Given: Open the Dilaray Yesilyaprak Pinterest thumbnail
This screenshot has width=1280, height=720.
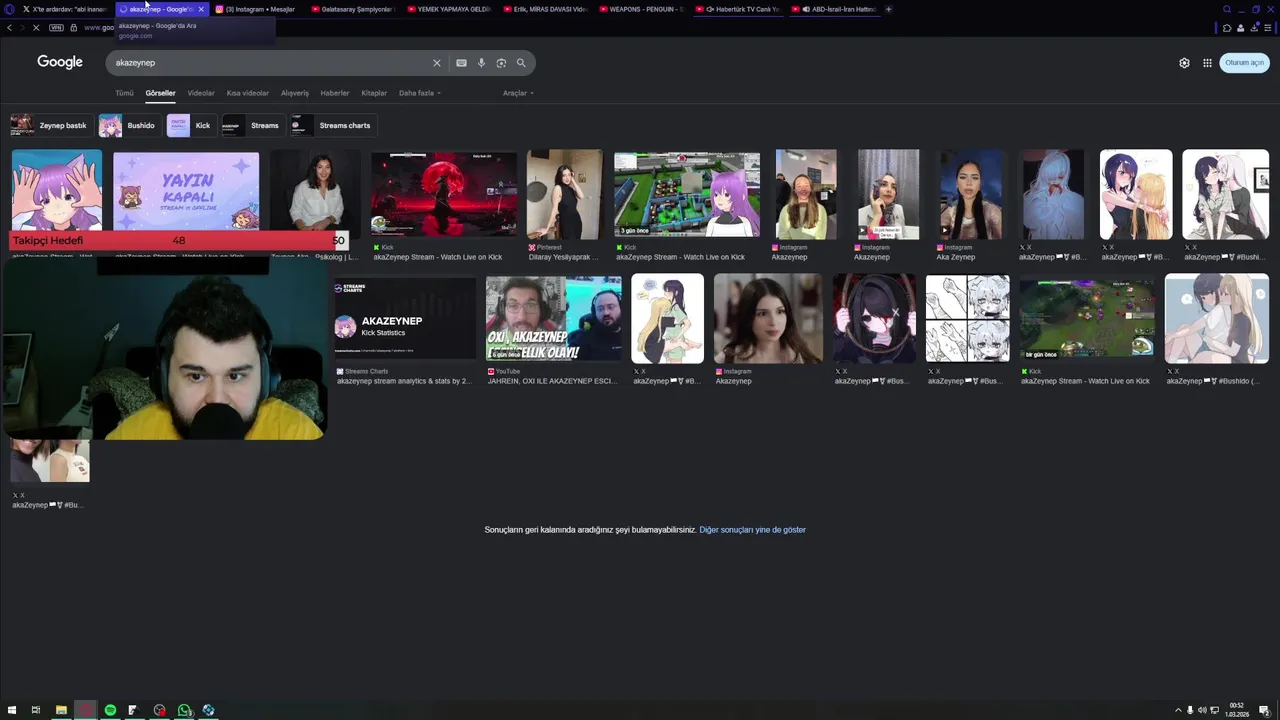Looking at the screenshot, I should [564, 195].
